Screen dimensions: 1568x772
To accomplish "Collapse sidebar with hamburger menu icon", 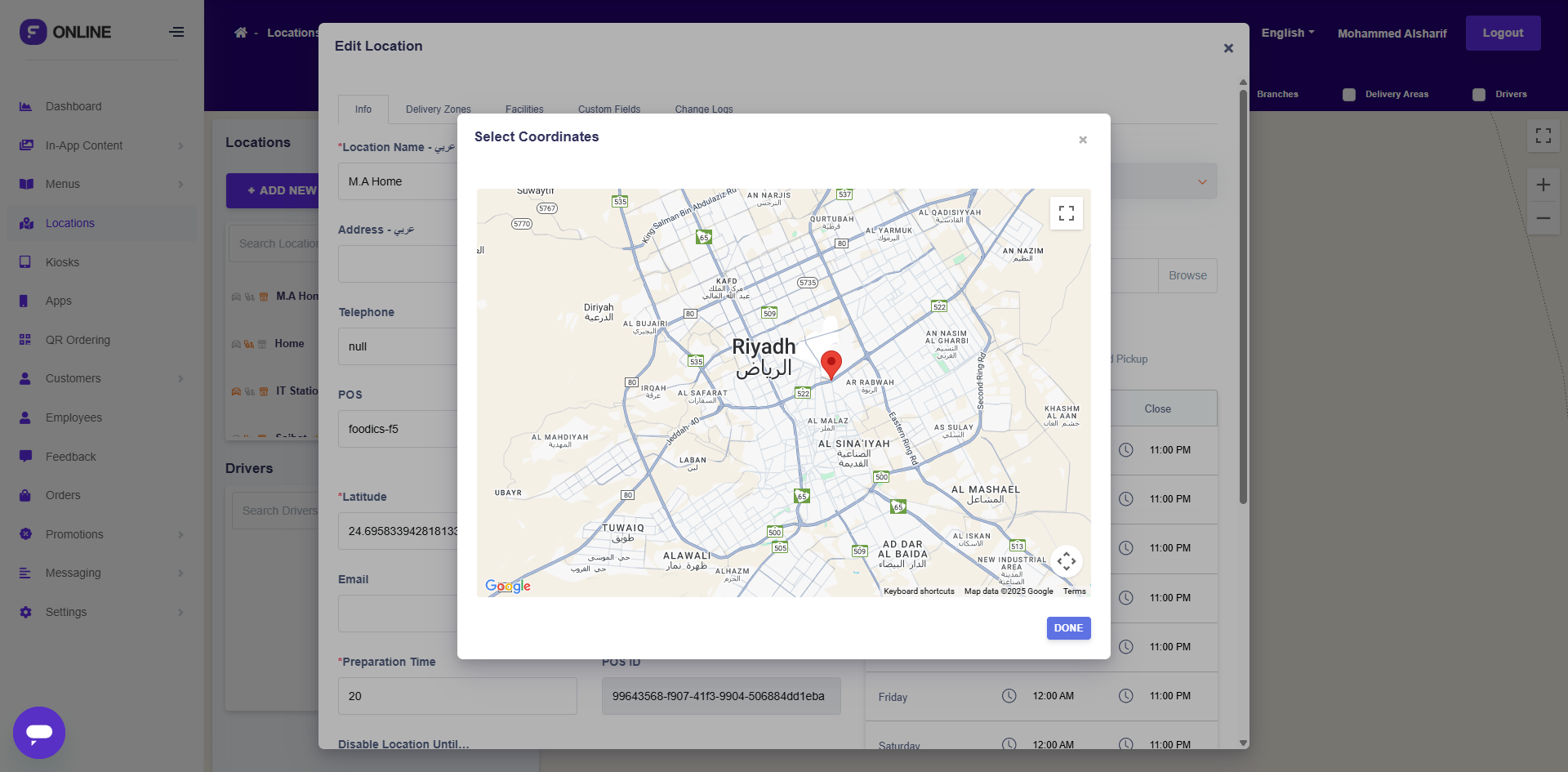I will (176, 33).
